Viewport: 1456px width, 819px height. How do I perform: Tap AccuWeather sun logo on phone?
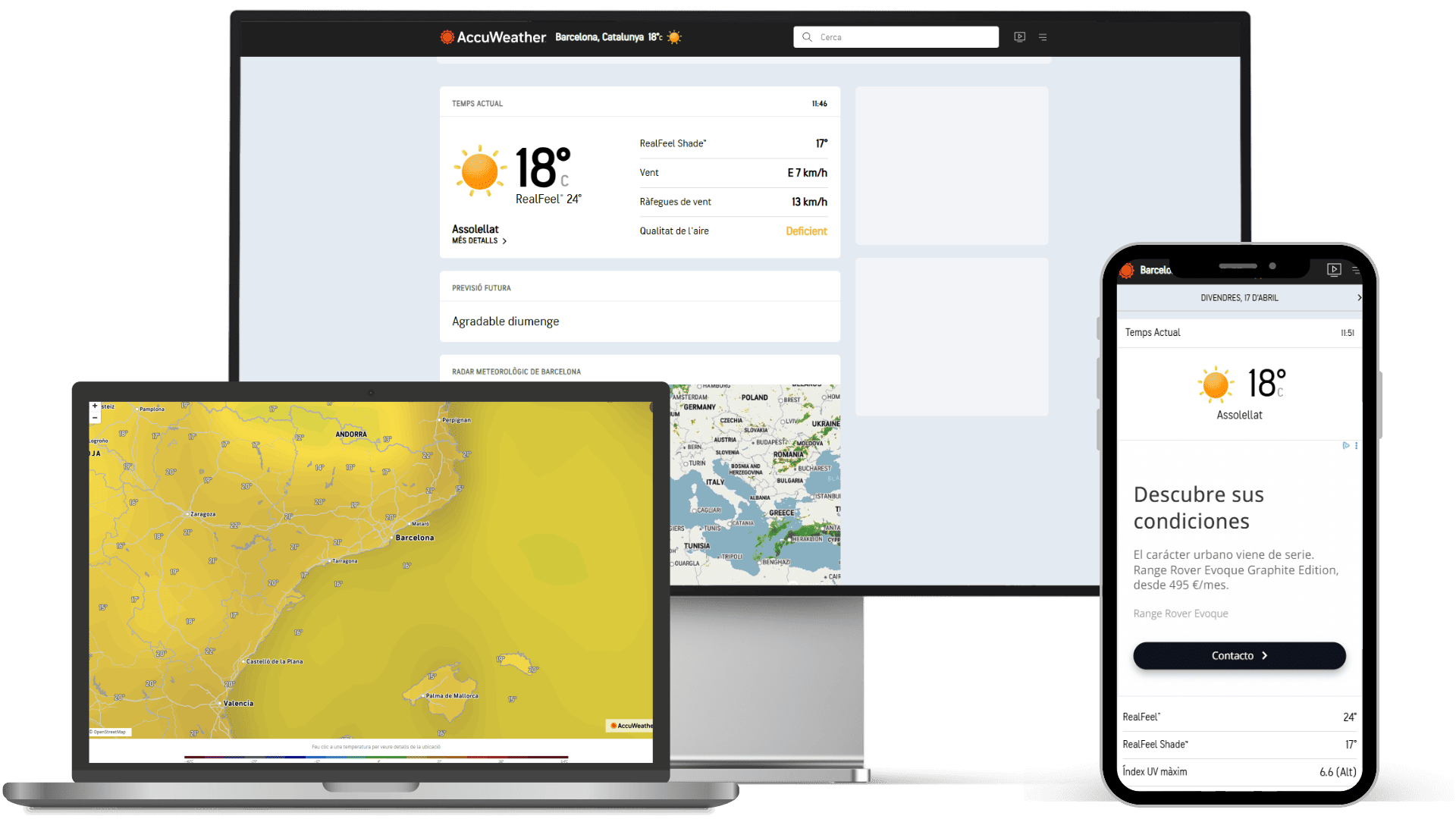click(x=1127, y=271)
